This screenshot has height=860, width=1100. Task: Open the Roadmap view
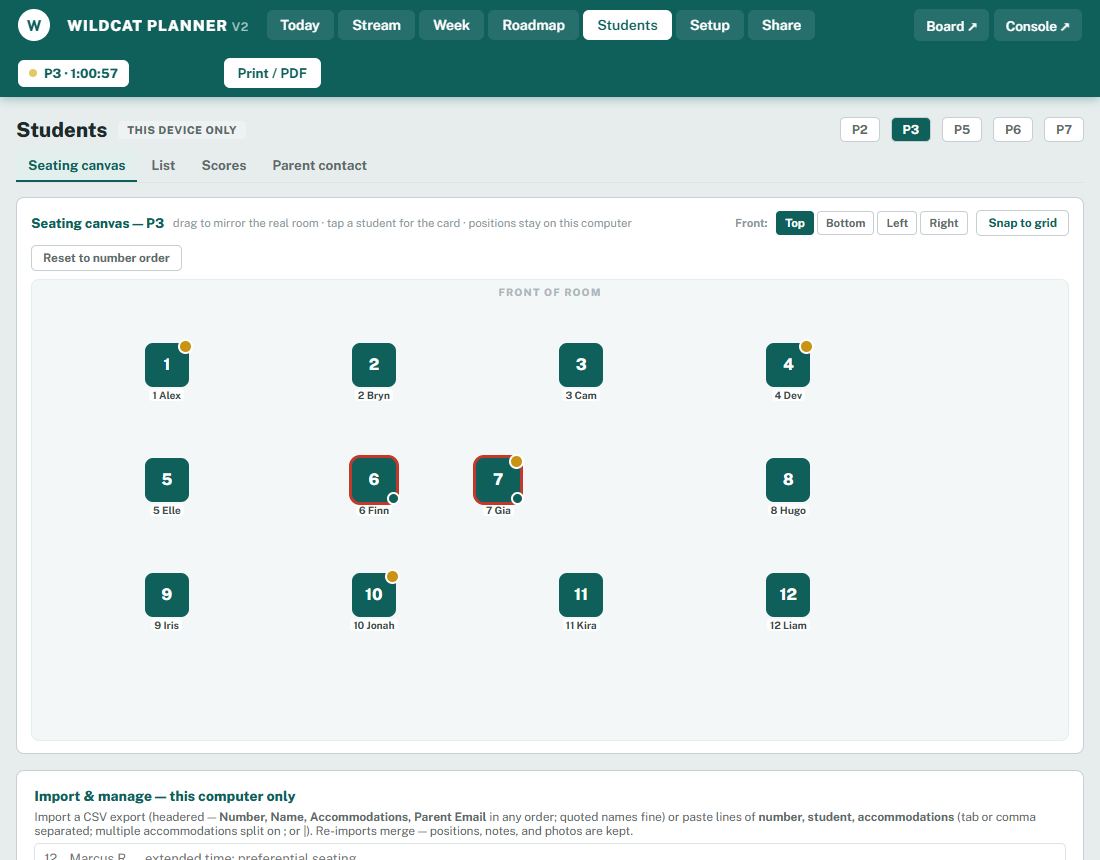click(x=533, y=25)
